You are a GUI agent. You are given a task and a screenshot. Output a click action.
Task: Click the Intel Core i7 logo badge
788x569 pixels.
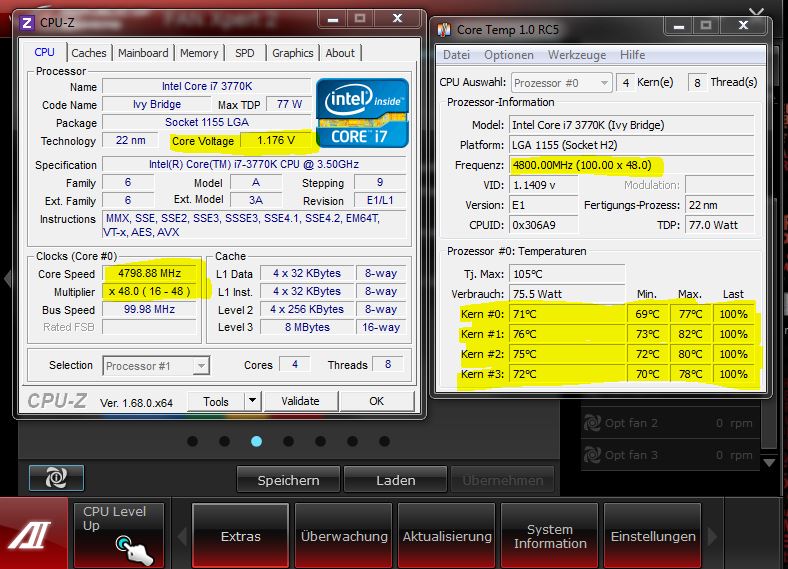coord(362,113)
